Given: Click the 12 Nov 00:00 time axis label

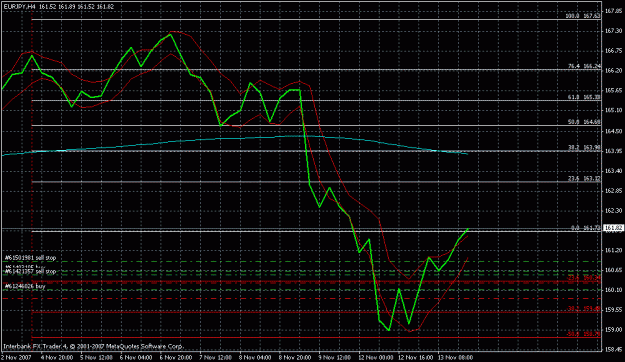Looking at the screenshot, I should click(x=376, y=357).
